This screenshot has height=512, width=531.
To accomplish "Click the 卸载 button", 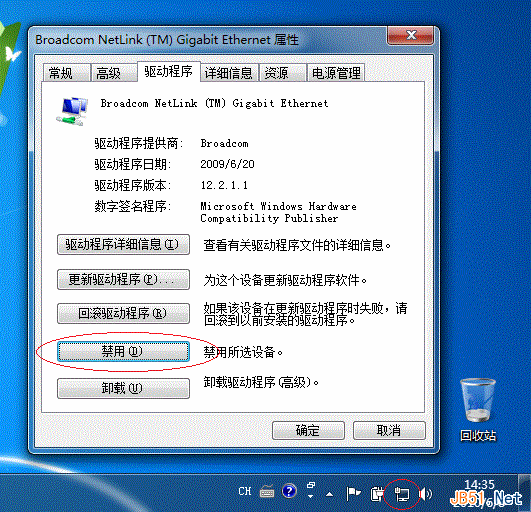I will [123, 388].
